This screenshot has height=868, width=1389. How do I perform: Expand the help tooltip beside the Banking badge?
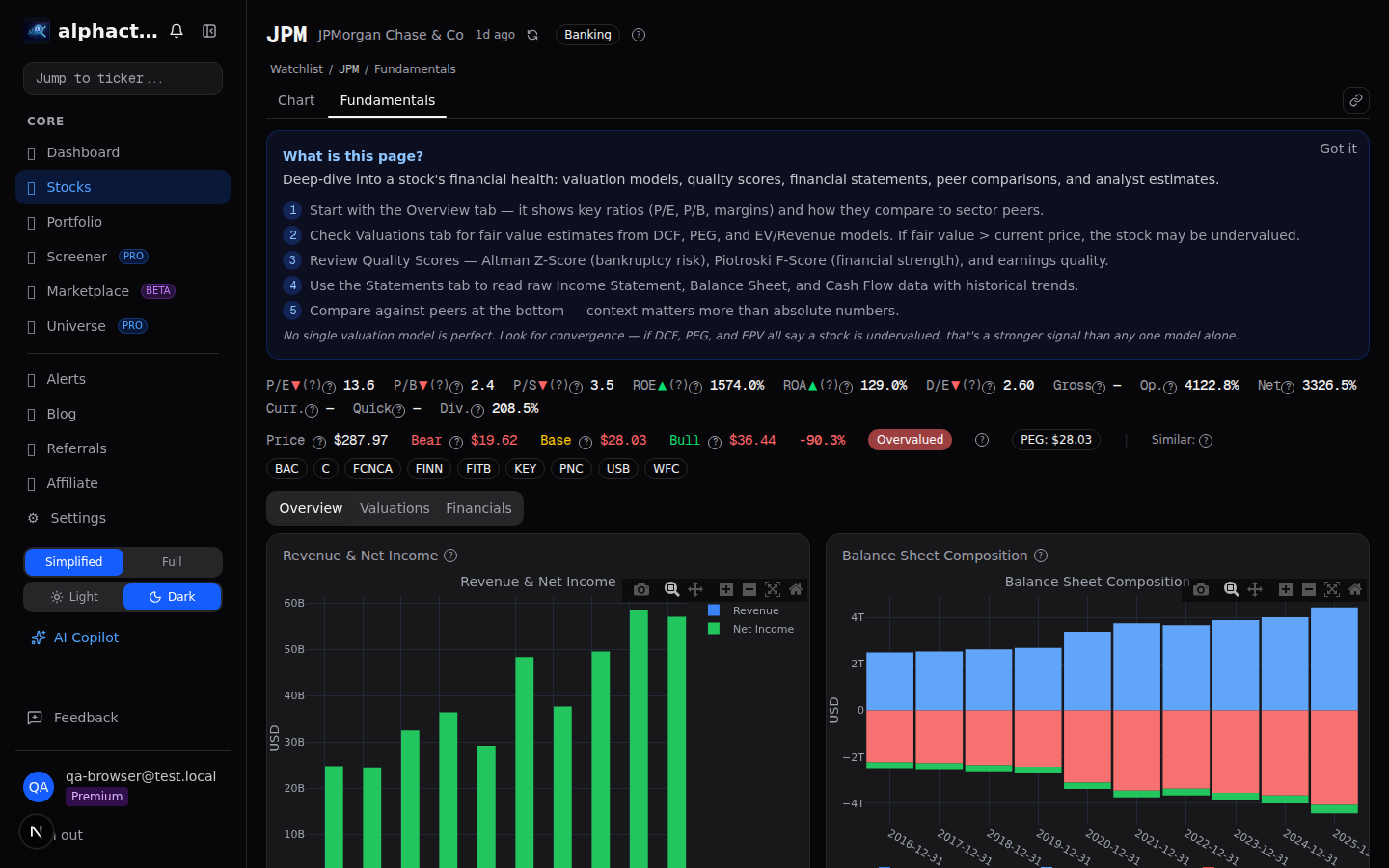pos(638,35)
